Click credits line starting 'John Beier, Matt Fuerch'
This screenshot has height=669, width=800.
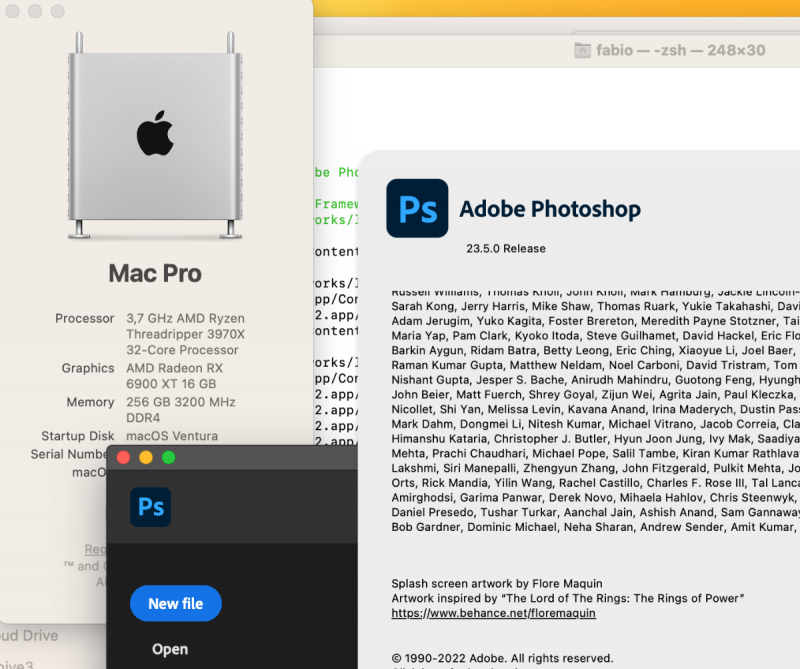(x=595, y=394)
